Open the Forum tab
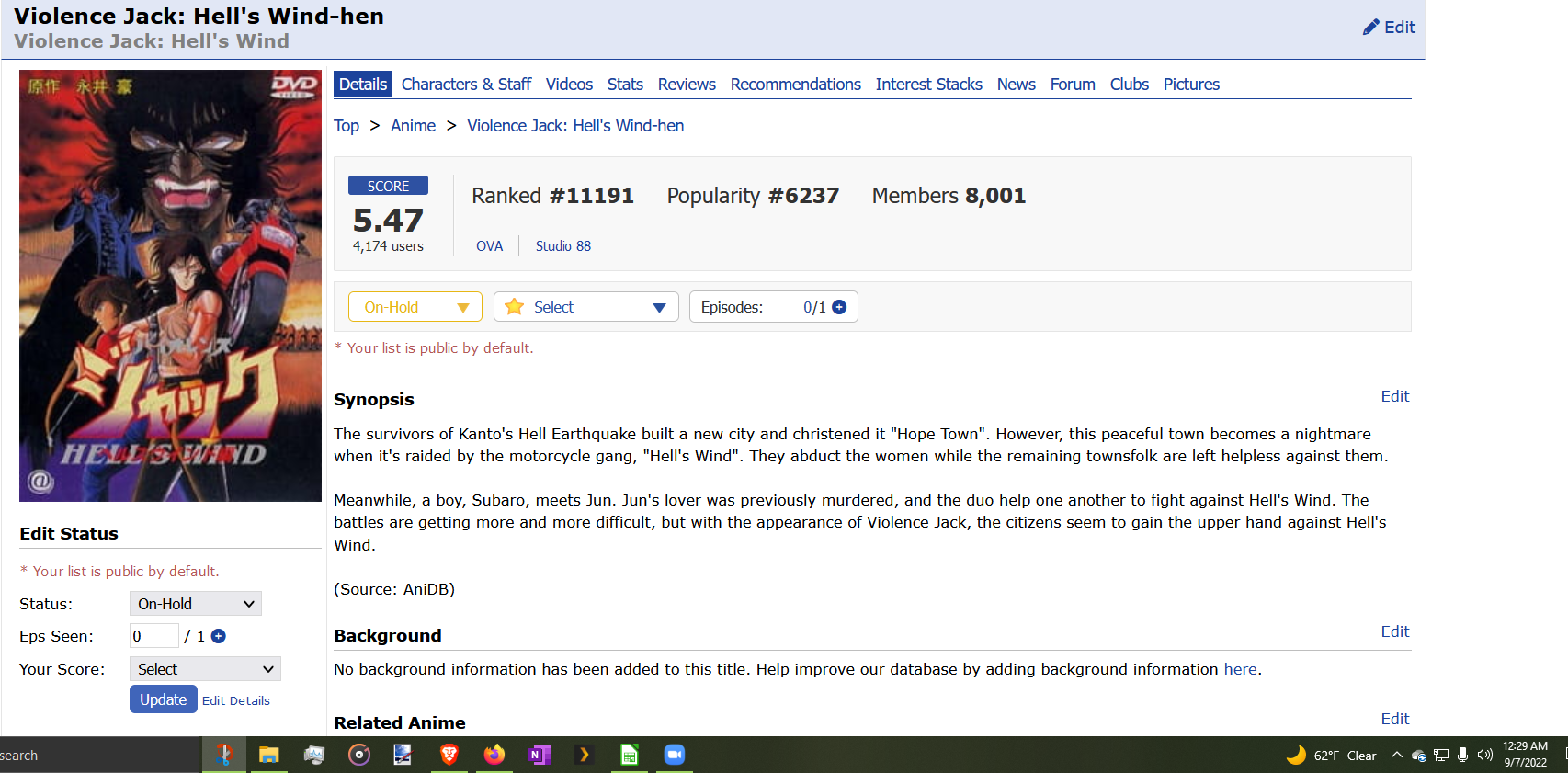The height and width of the screenshot is (773, 1568). pos(1073,85)
